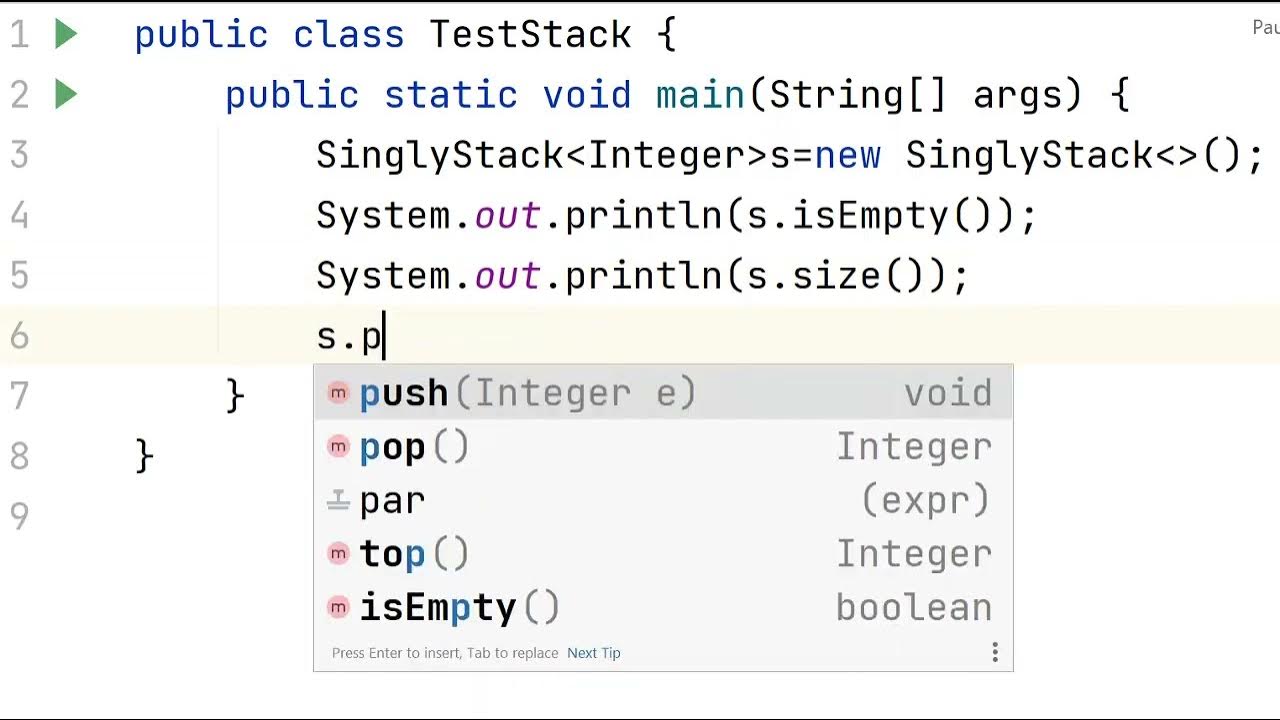The width and height of the screenshot is (1280, 720).
Task: Choose pop() in the autocomplete suggestions
Action: (414, 447)
